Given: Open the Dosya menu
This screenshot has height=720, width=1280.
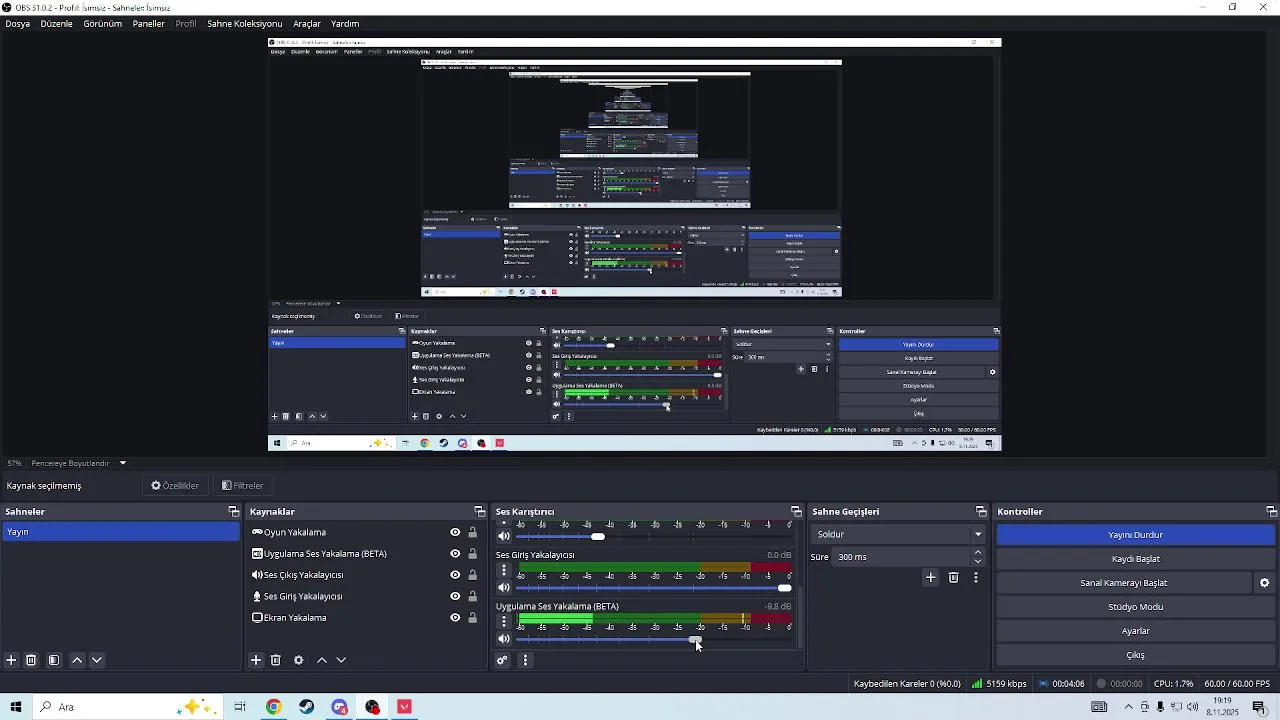Looking at the screenshot, I should 18,23.
